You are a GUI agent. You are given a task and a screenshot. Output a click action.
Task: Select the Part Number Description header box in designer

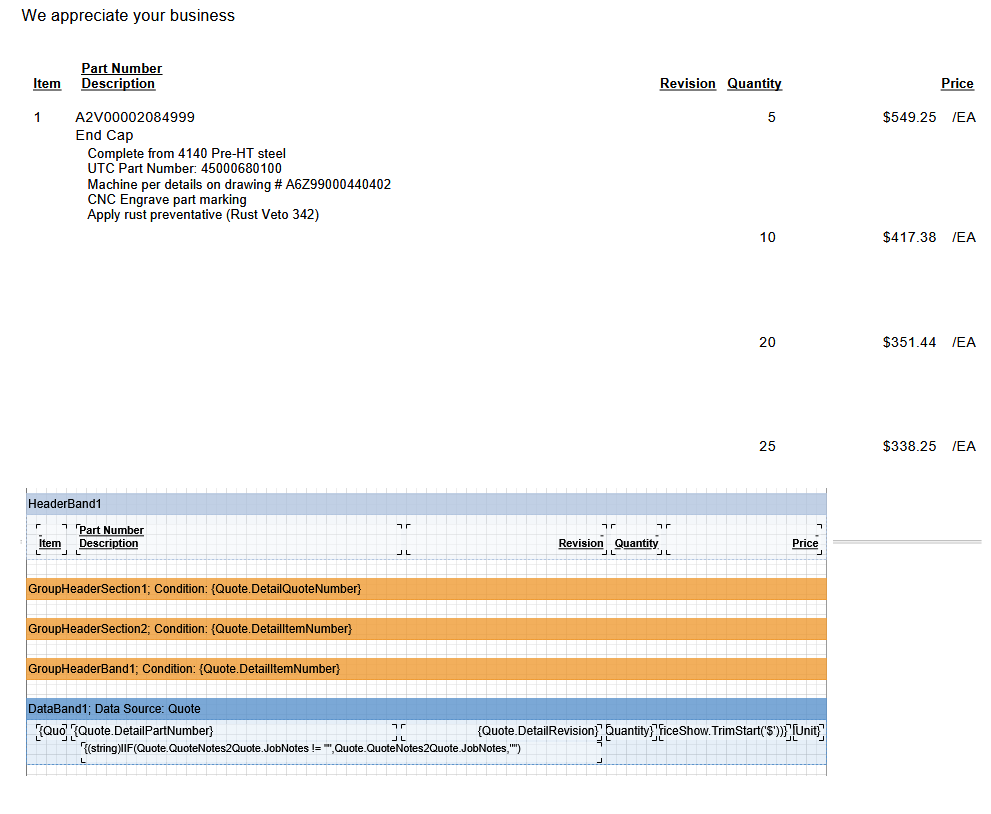point(111,537)
